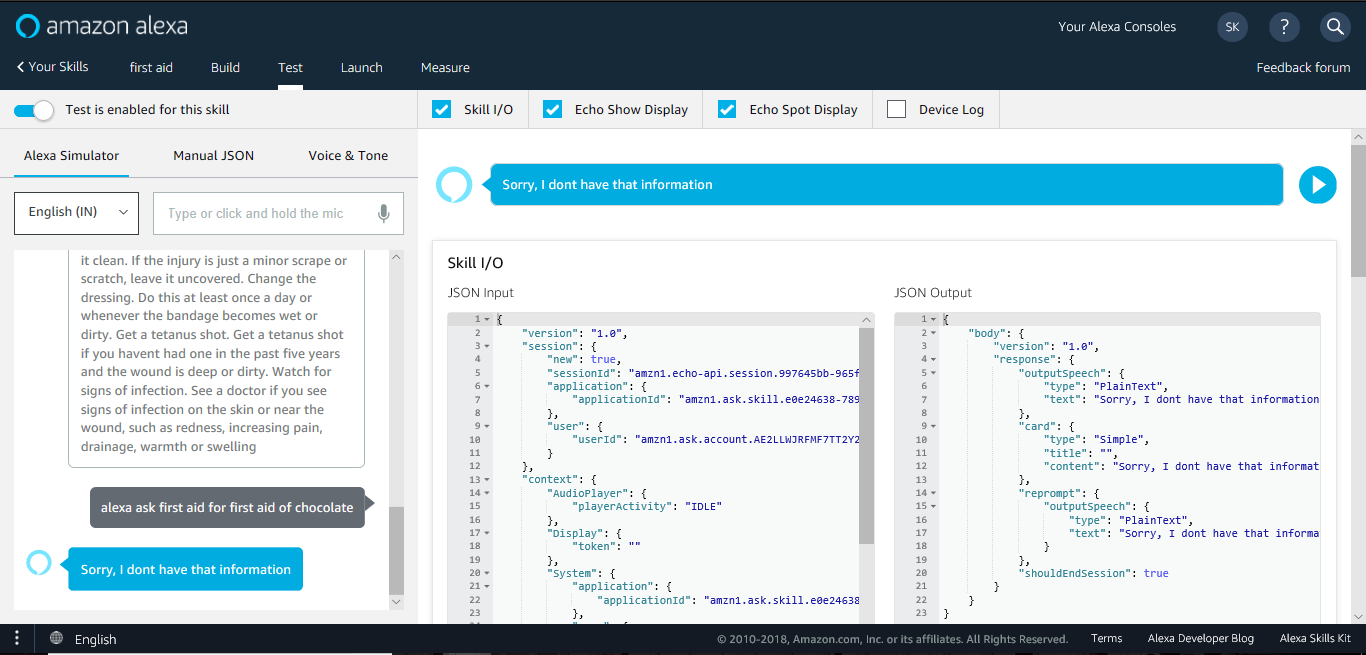The height and width of the screenshot is (655, 1366).
Task: Click Alexa ring icon beside top response
Action: click(x=454, y=185)
